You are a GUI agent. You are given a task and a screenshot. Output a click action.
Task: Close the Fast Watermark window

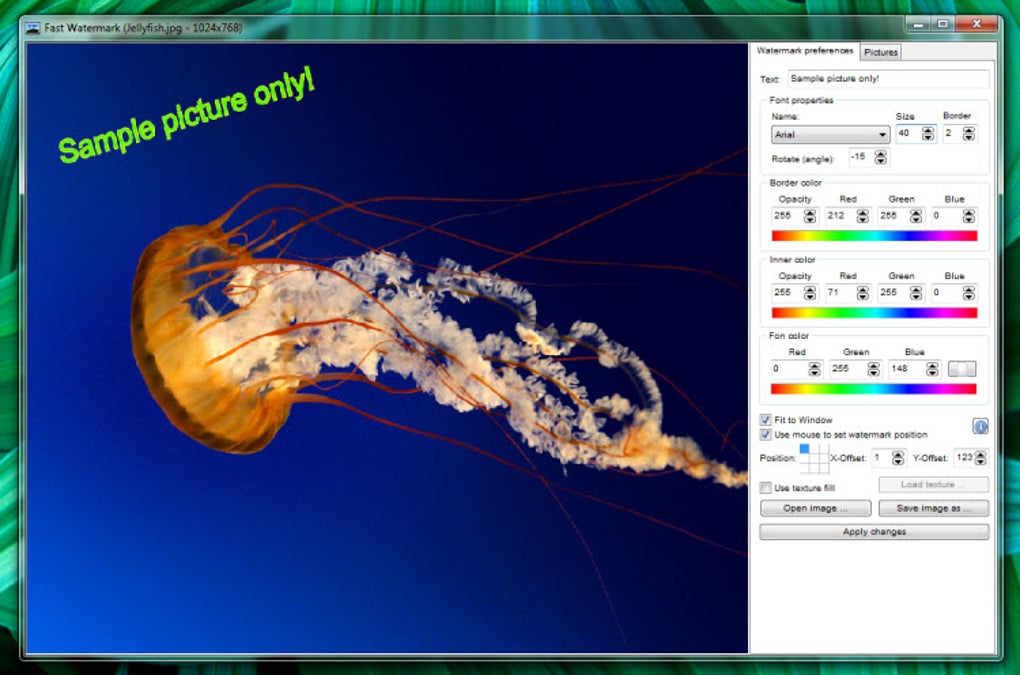tap(976, 25)
